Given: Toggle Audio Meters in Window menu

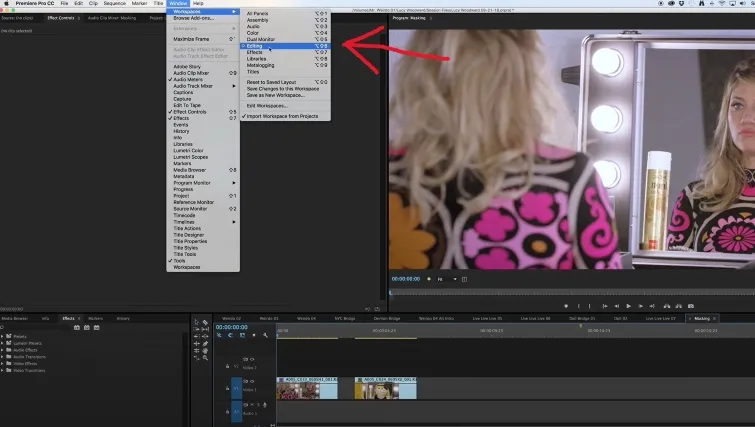Looking at the screenshot, I should point(203,79).
